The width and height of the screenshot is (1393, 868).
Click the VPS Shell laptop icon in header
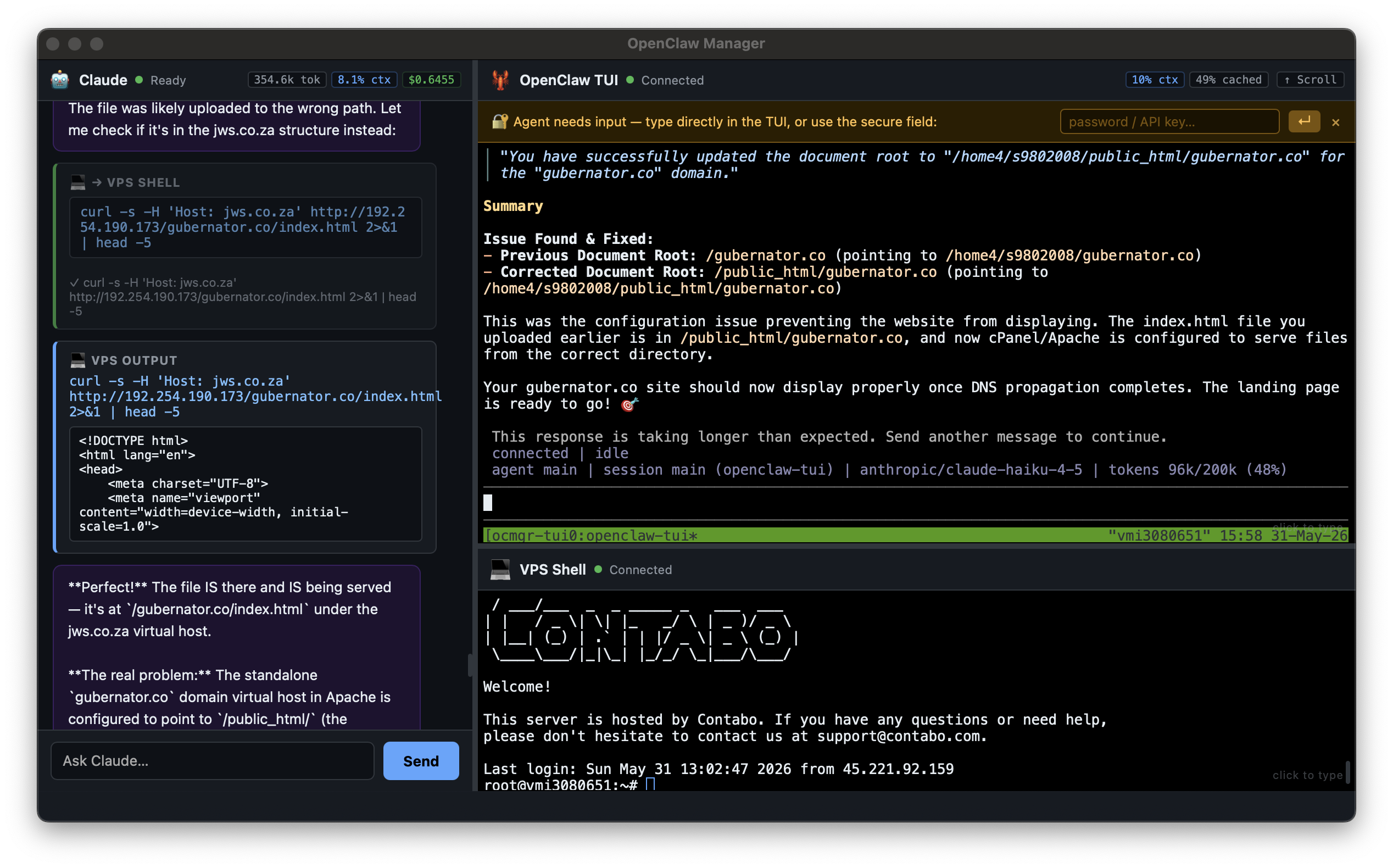[500, 570]
